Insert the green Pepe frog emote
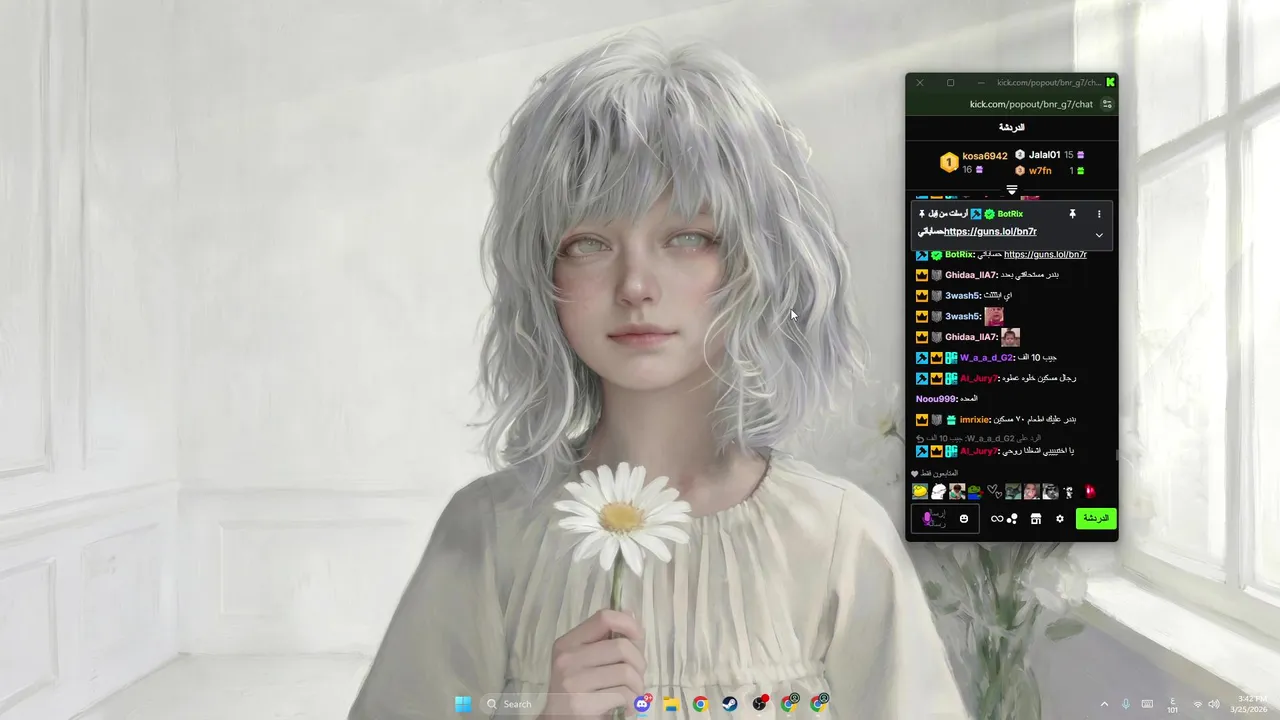The image size is (1280, 720). click(x=975, y=491)
